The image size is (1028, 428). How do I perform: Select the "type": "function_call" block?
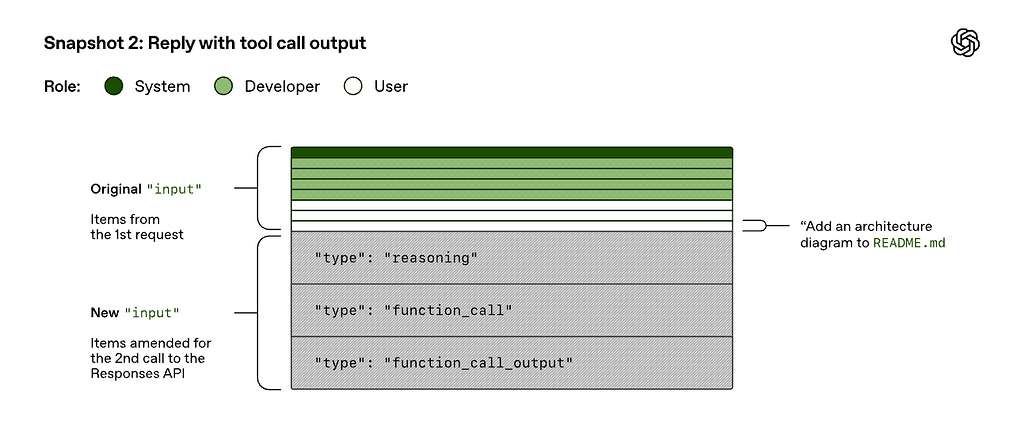coord(511,310)
